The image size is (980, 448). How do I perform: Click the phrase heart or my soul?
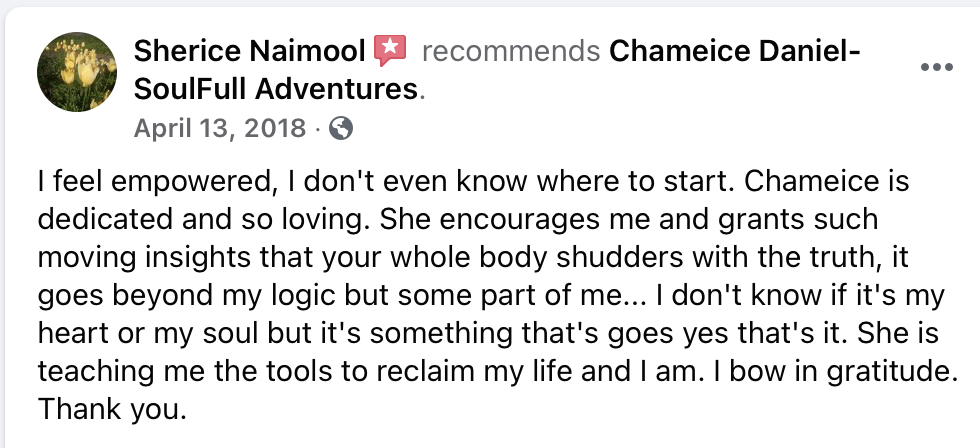pyautogui.click(x=150, y=334)
